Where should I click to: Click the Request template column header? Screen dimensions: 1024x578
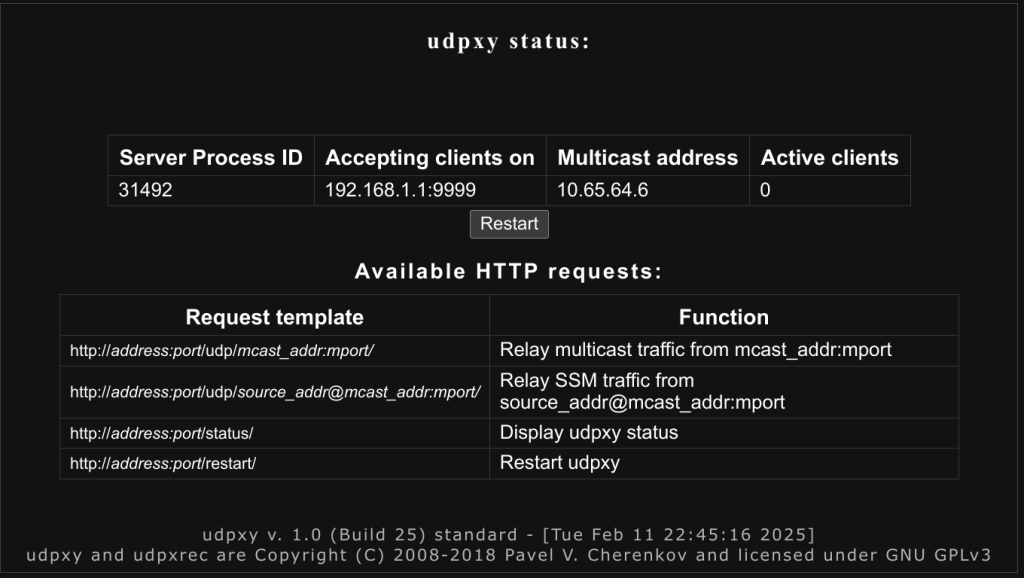coord(274,317)
